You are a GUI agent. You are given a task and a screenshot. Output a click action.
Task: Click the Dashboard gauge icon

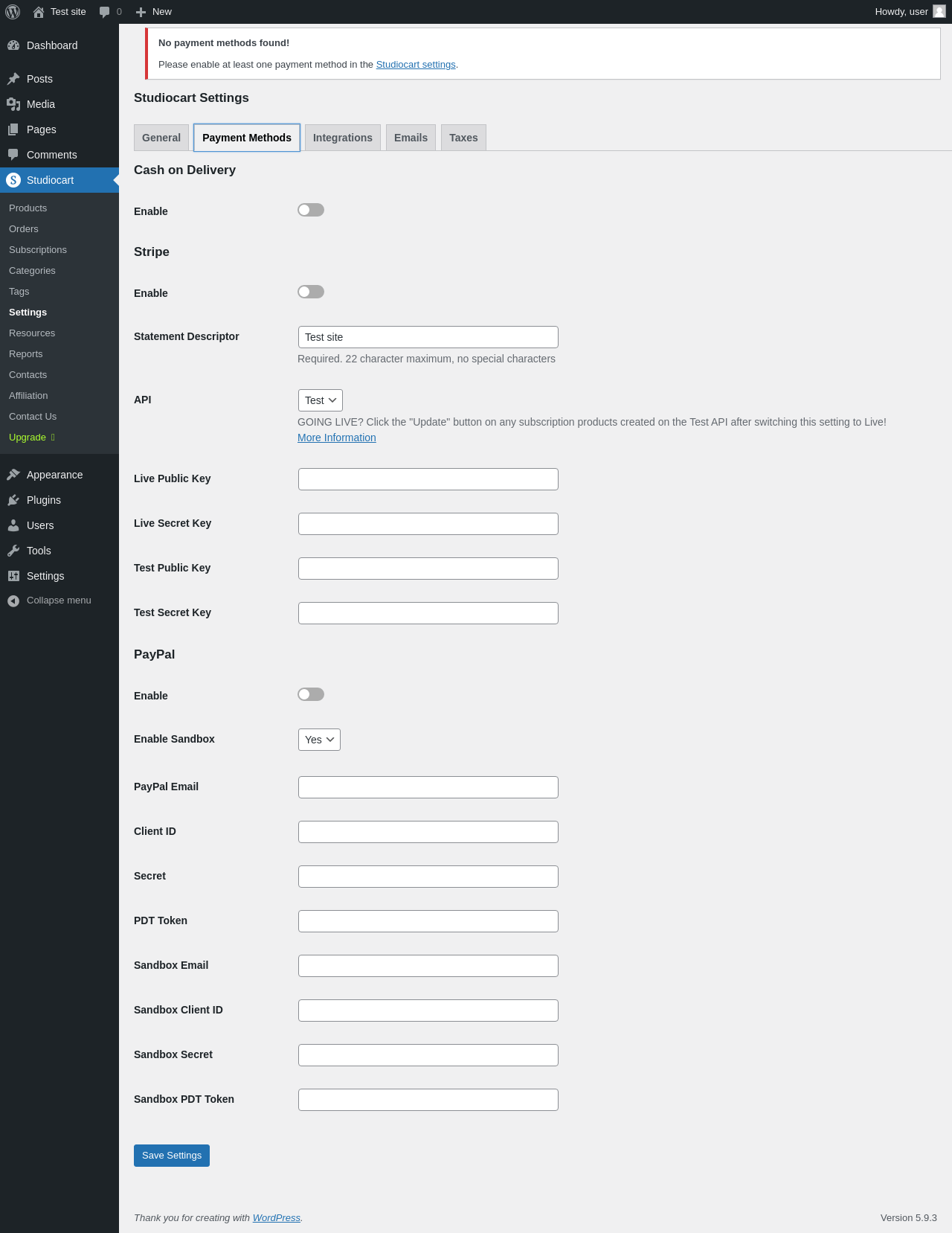pos(13,45)
